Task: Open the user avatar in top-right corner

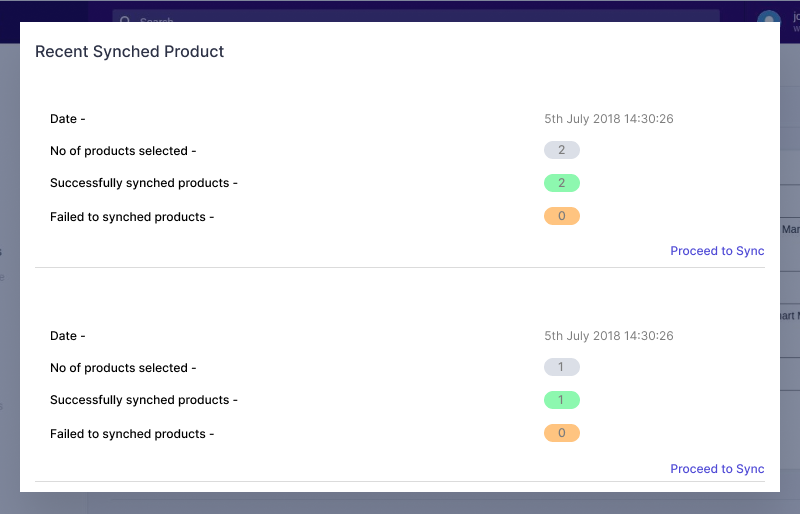Action: (x=768, y=19)
